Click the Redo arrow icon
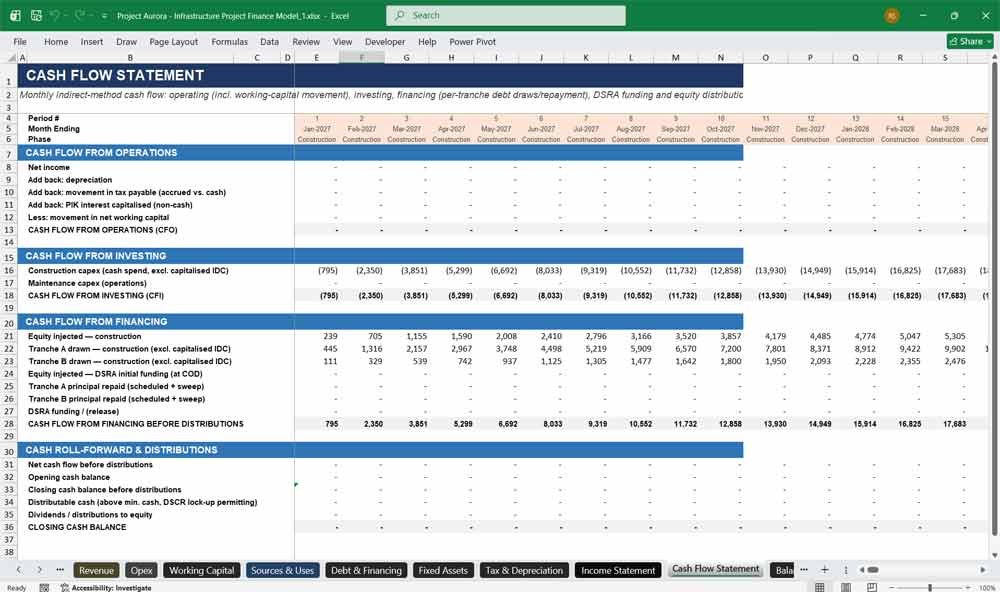The width and height of the screenshot is (1000, 592). (x=78, y=15)
